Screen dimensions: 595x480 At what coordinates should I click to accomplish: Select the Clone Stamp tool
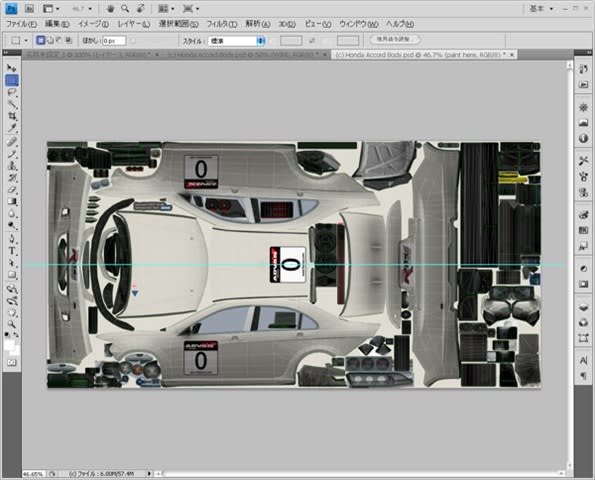point(12,166)
